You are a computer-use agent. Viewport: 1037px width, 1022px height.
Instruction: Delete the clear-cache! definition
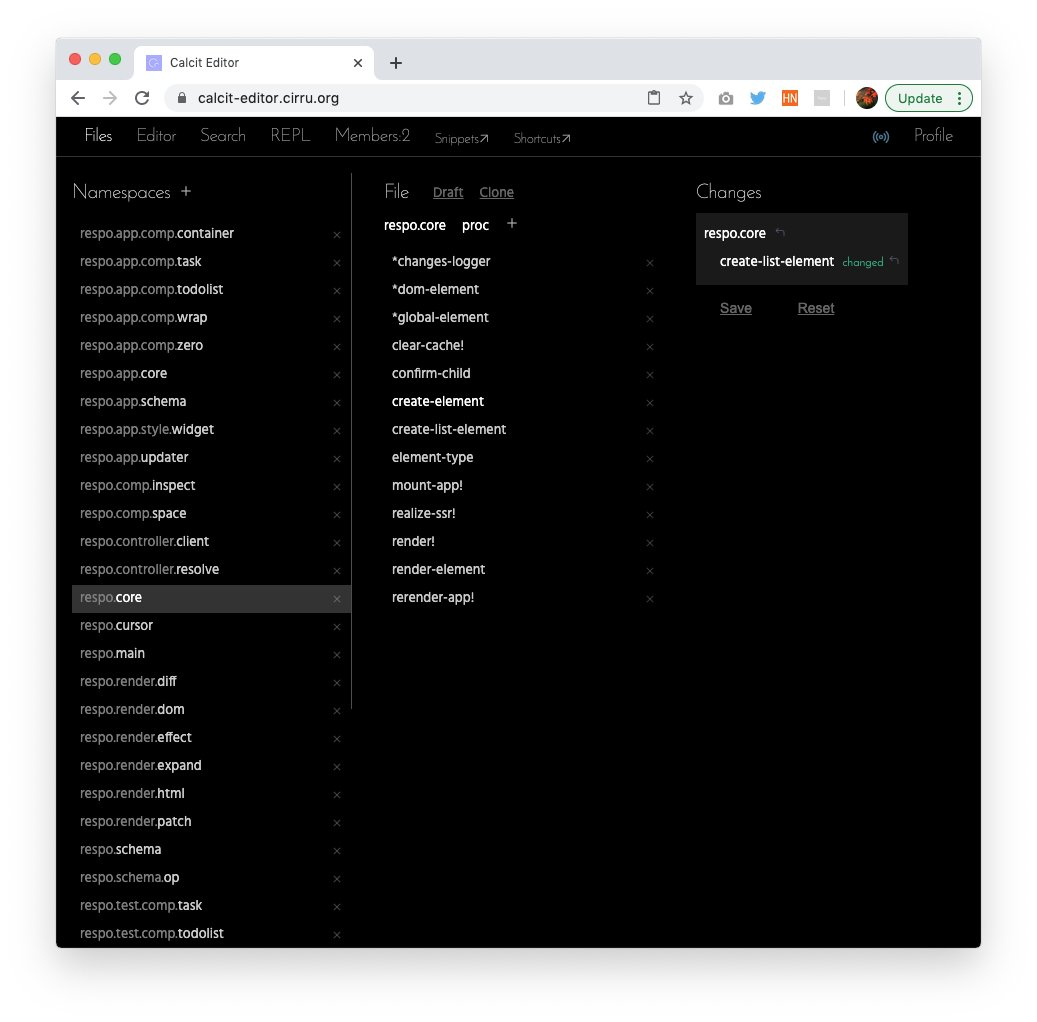pos(649,347)
